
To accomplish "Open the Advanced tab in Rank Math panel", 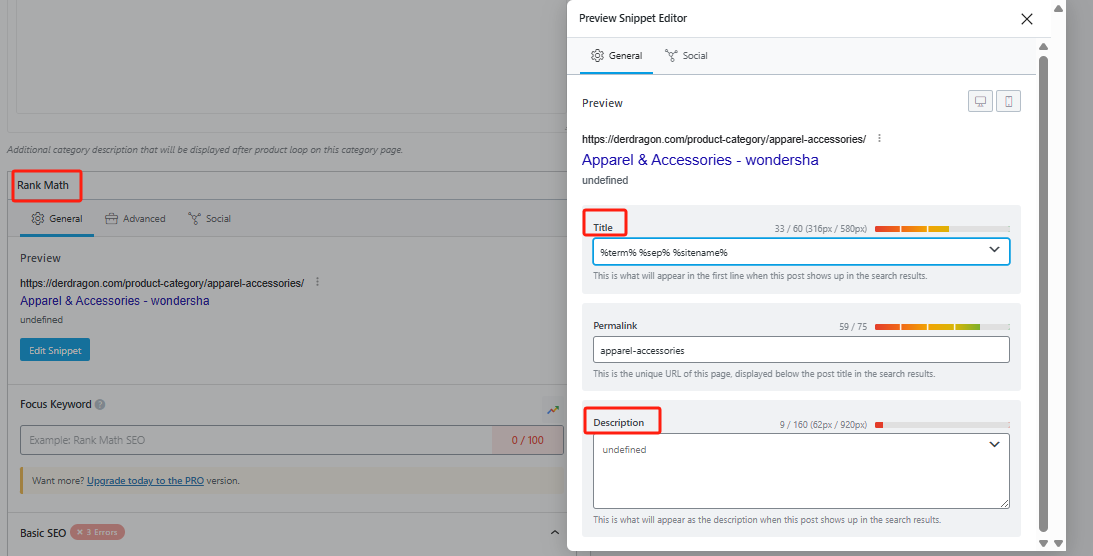I will pyautogui.click(x=135, y=218).
